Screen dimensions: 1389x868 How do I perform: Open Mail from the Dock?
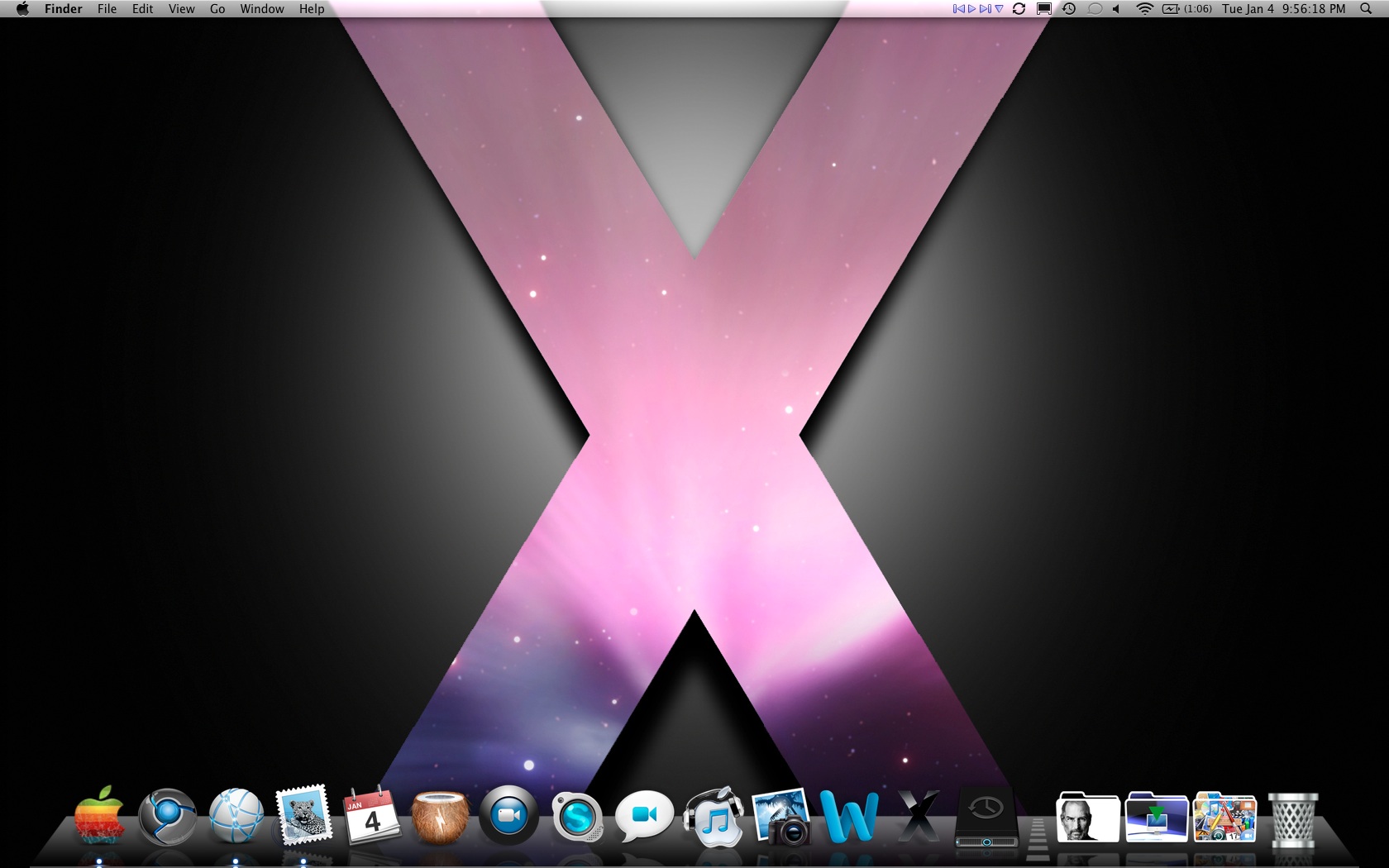pyautogui.click(x=304, y=815)
